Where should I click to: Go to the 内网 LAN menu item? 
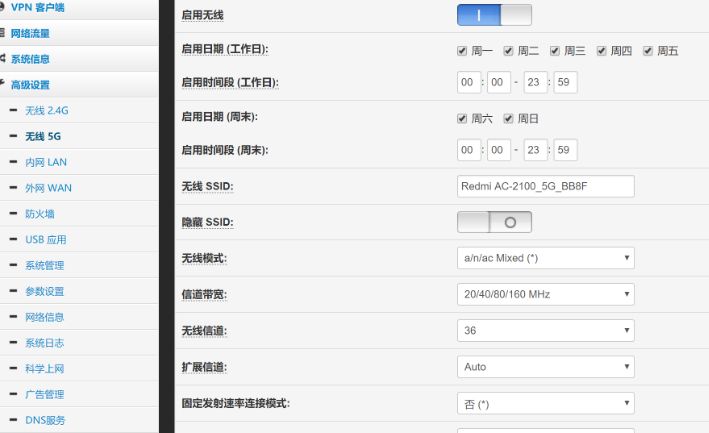pyautogui.click(x=46, y=162)
